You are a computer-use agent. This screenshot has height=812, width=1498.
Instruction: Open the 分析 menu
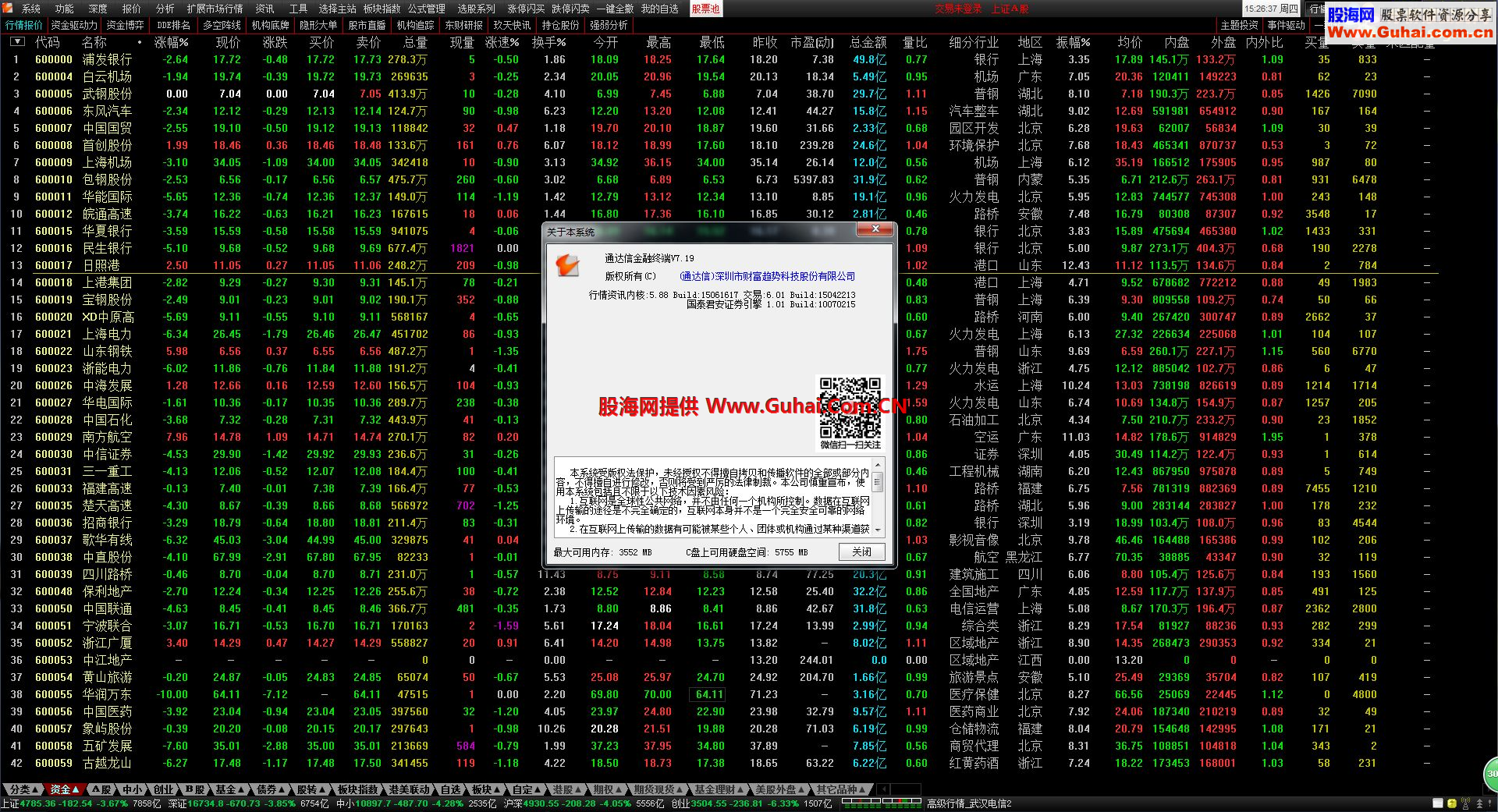point(165,9)
